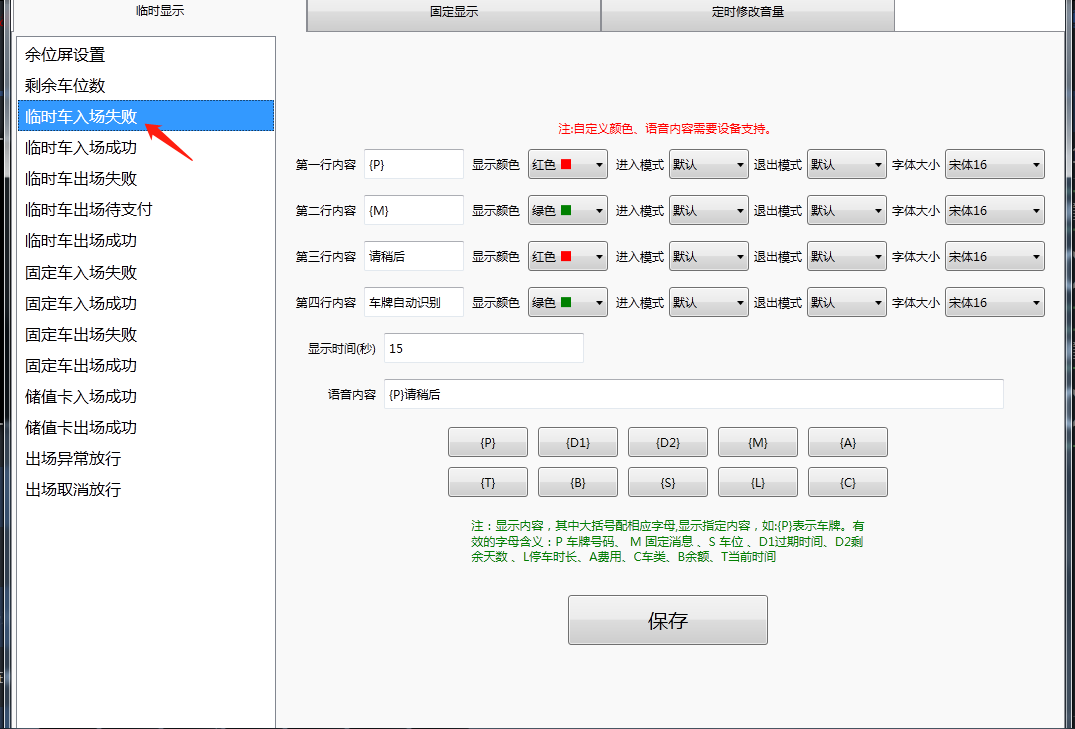Click the {L} parking duration button

tap(758, 482)
